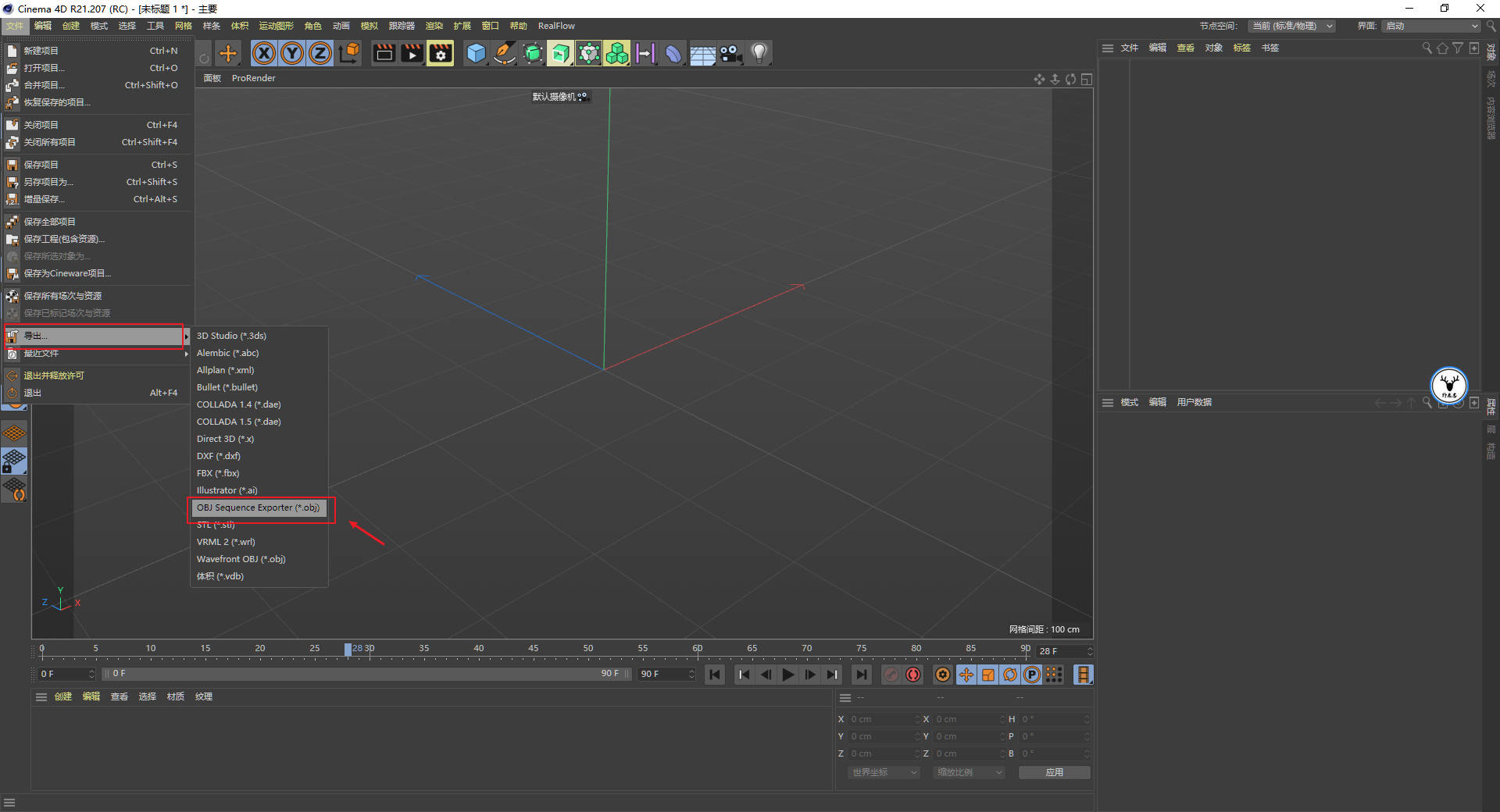Open the 界面 layout dropdown
The width and height of the screenshot is (1500, 812).
point(1431,26)
